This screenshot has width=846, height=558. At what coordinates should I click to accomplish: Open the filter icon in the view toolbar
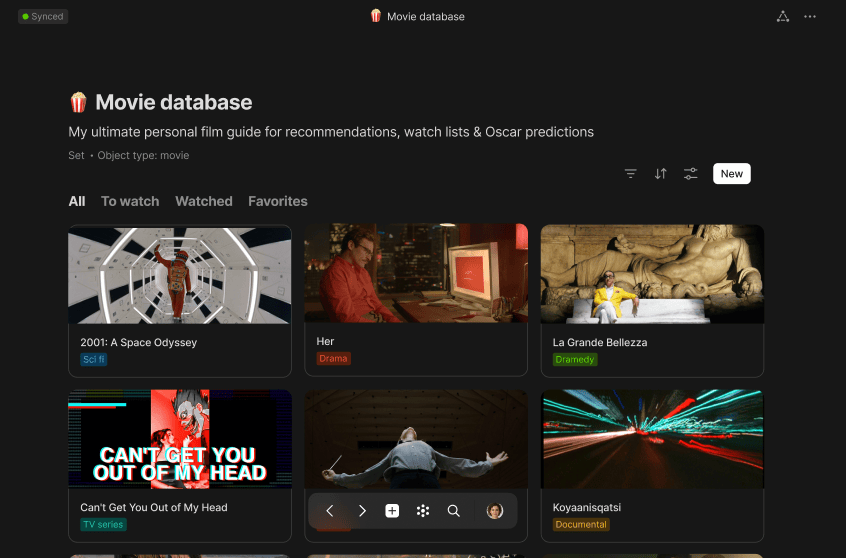(x=630, y=174)
